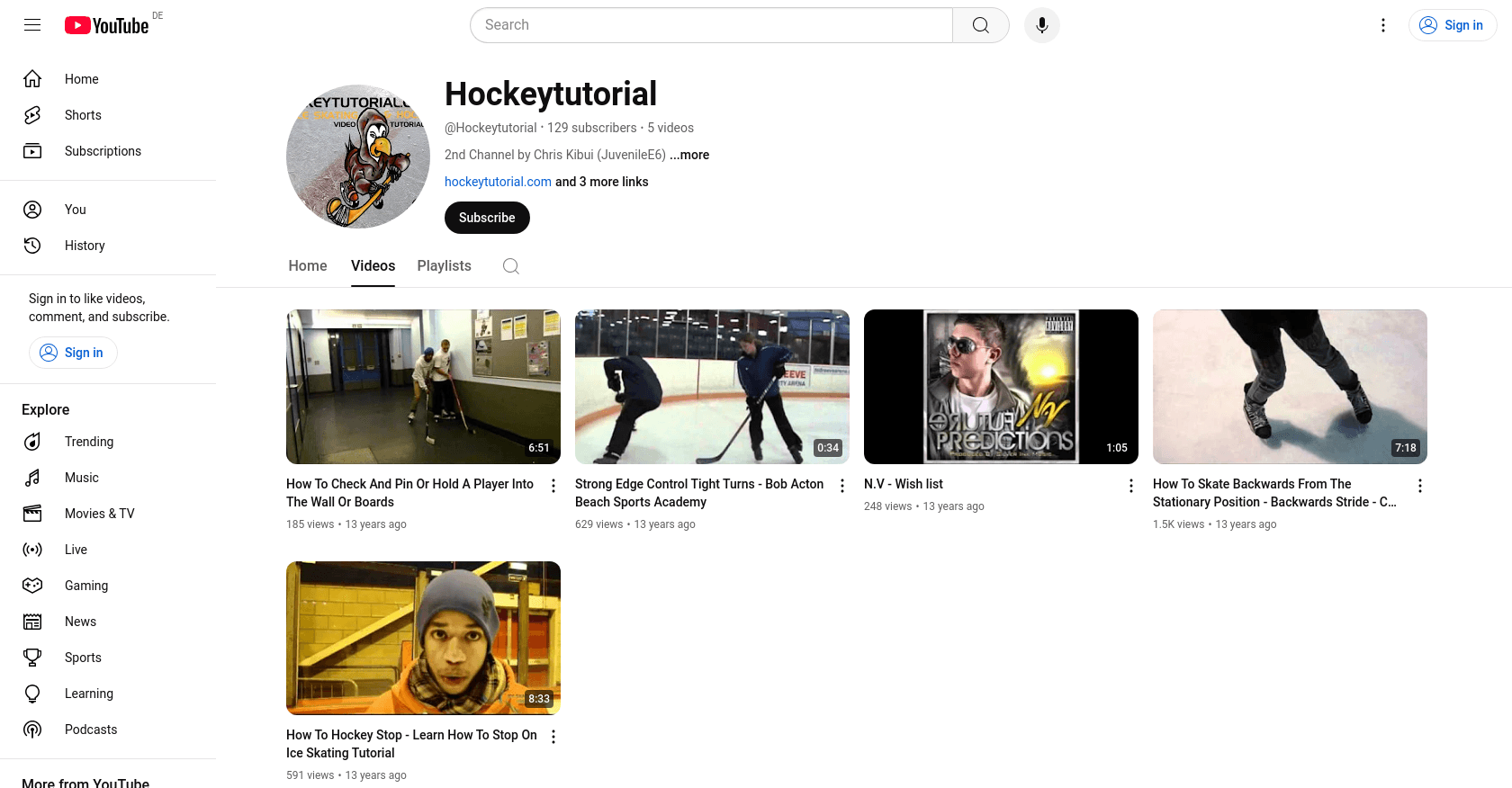Switch to the channel Home tab
This screenshot has width=1512, height=788.
pyautogui.click(x=308, y=266)
